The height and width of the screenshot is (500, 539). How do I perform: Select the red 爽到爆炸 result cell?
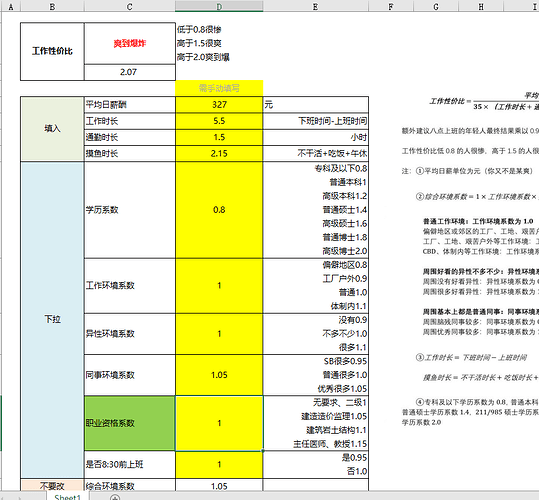pos(130,43)
